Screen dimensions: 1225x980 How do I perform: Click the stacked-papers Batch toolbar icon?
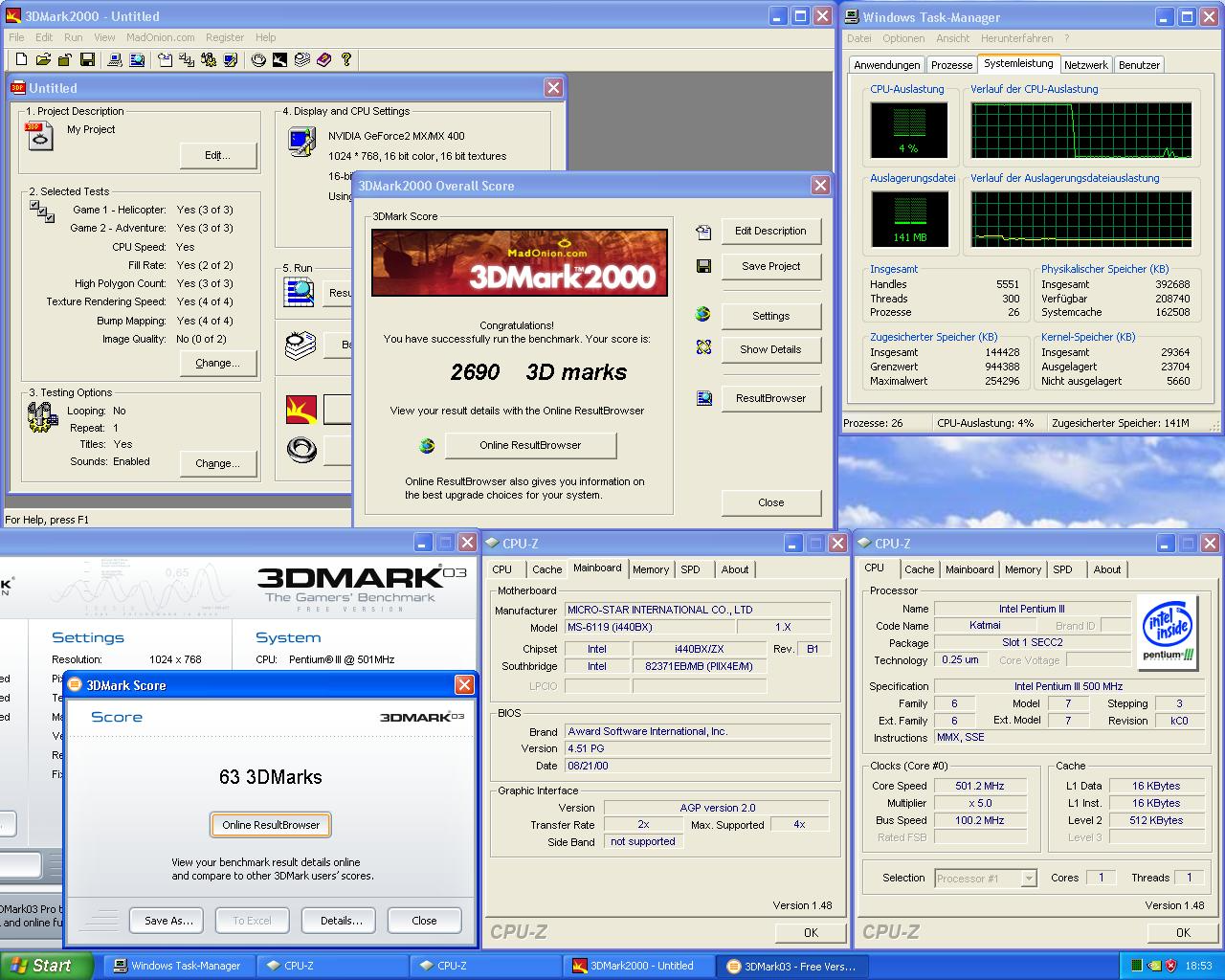pos(302,59)
